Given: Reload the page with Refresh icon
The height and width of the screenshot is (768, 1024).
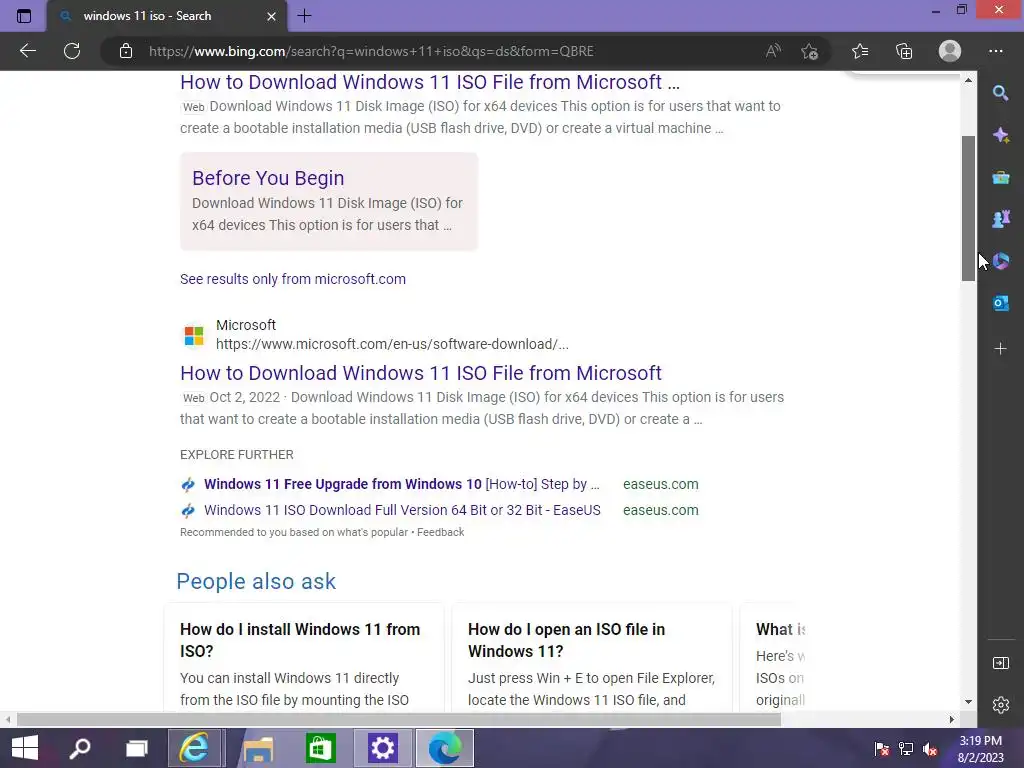Looking at the screenshot, I should point(72,51).
